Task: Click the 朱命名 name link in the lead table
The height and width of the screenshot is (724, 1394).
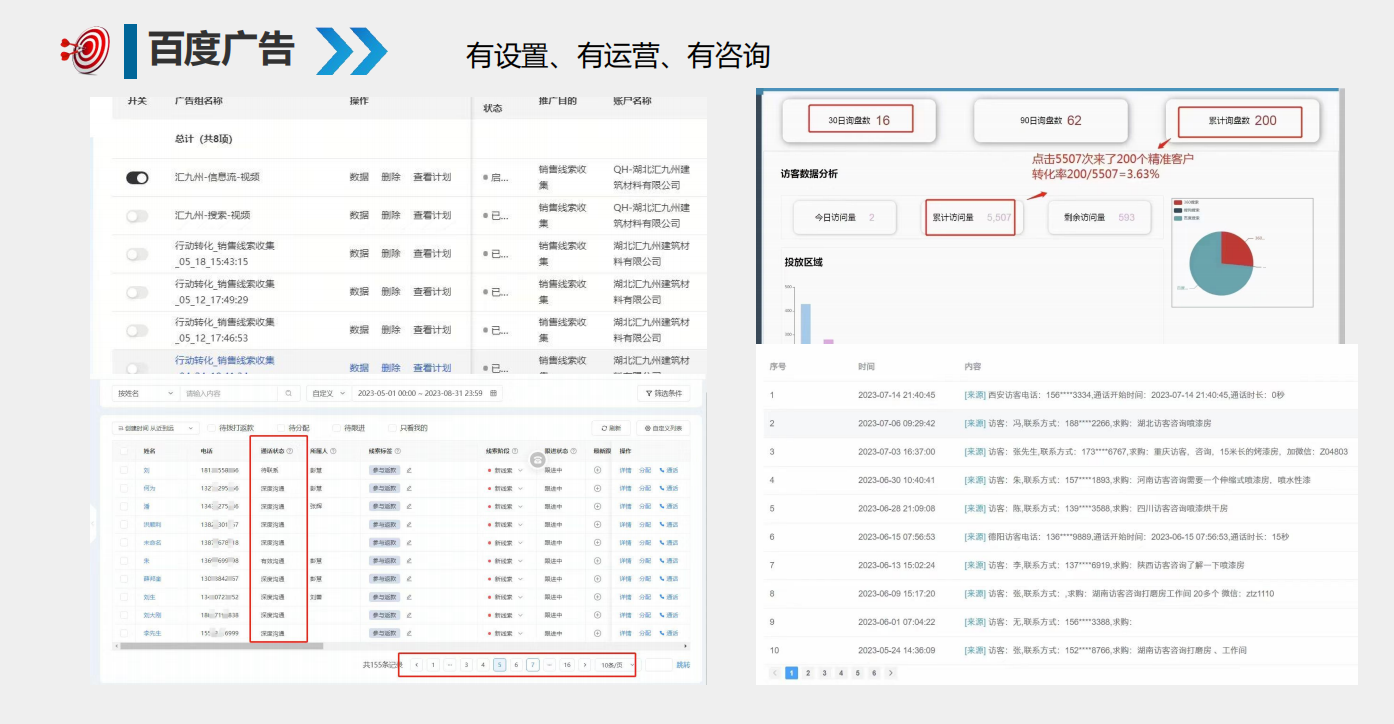Action: point(152,543)
